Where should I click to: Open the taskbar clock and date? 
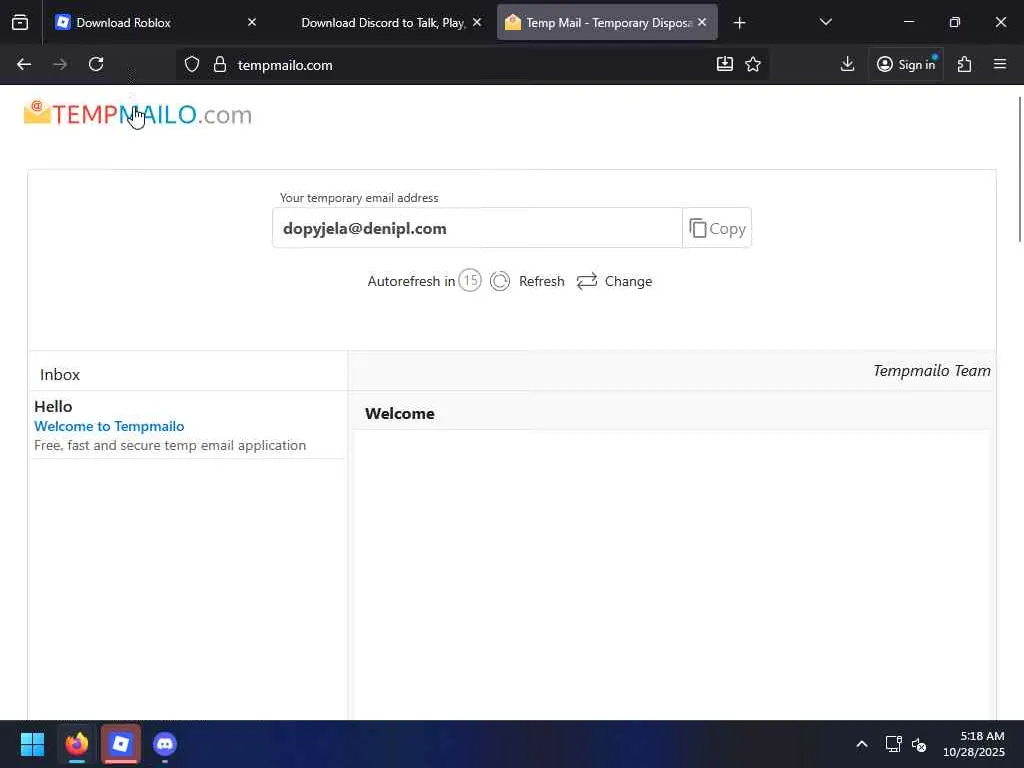(974, 744)
